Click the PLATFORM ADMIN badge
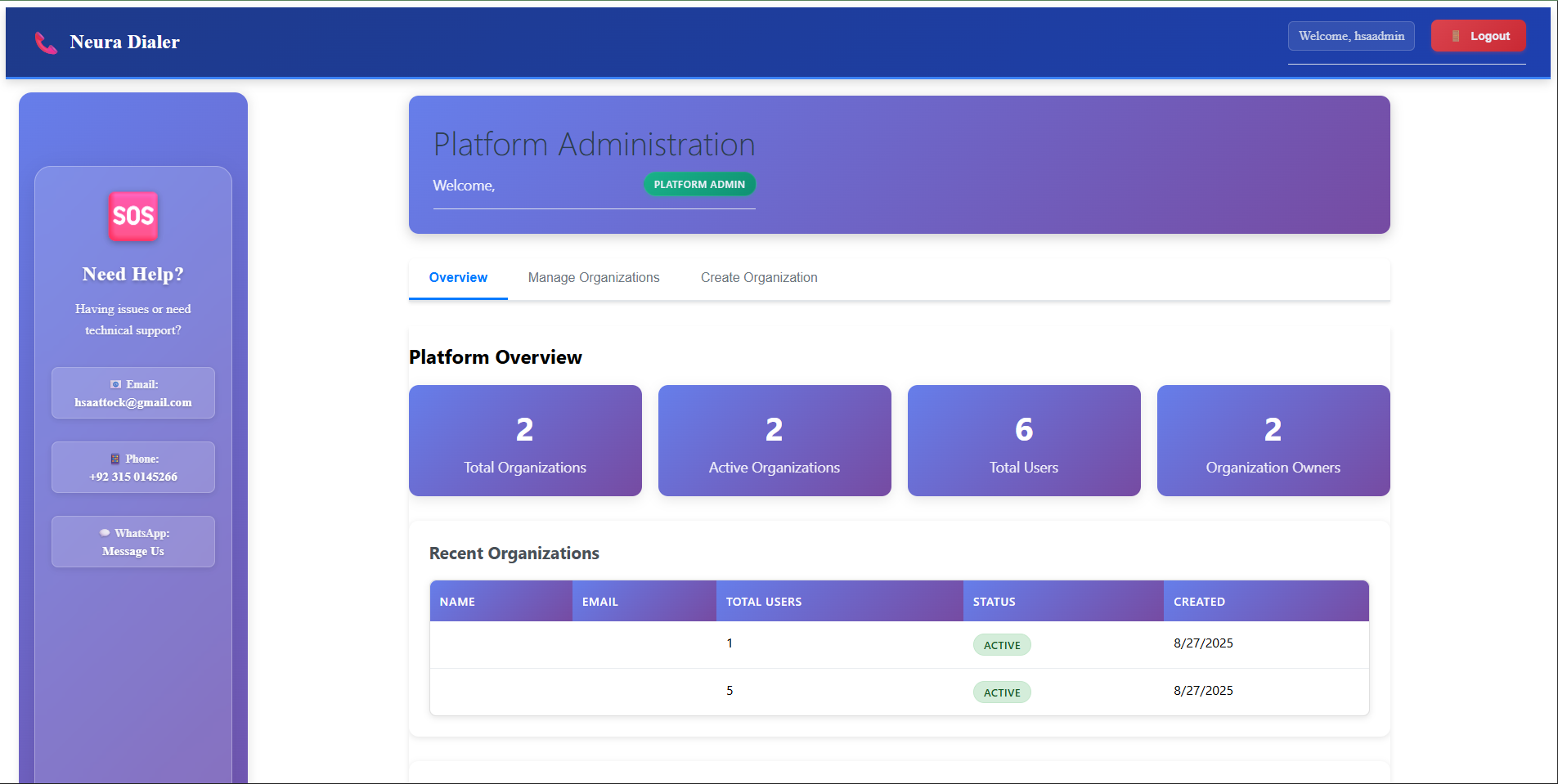 pos(699,185)
